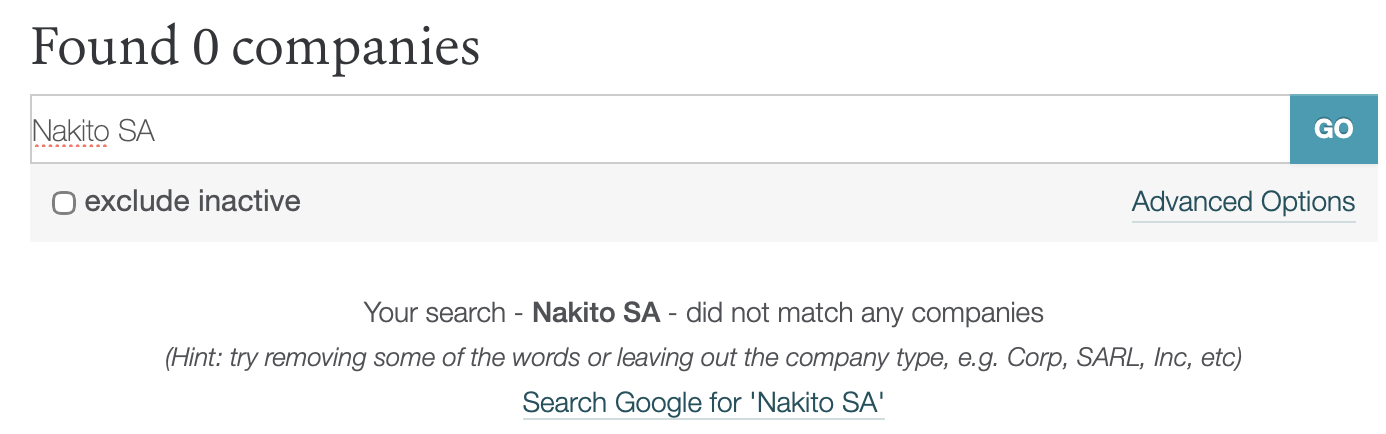Click the underlined word Nakito in search box
1386x434 pixels.
[70, 131]
